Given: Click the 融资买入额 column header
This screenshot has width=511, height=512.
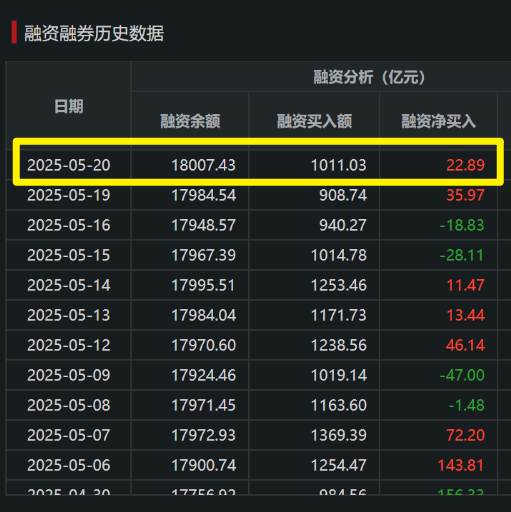Looking at the screenshot, I should (x=314, y=121).
